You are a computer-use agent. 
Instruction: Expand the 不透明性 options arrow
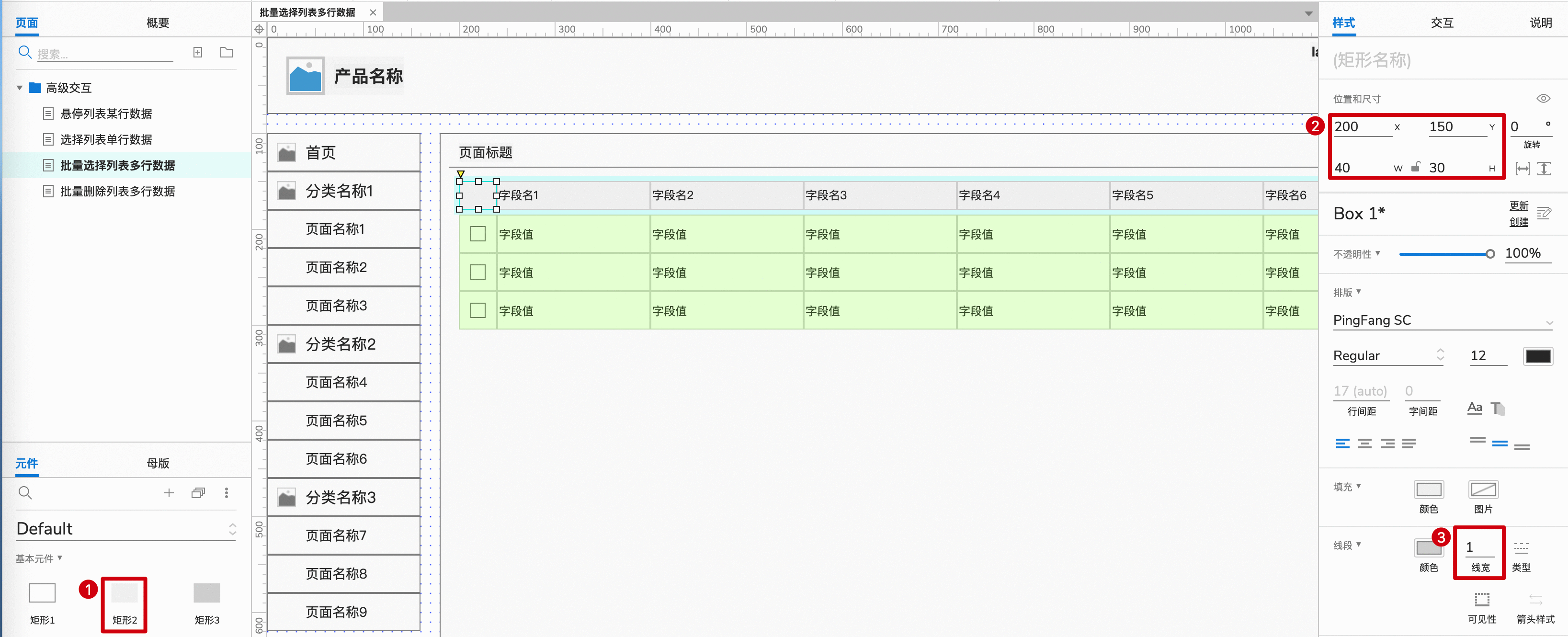pyautogui.click(x=1378, y=253)
